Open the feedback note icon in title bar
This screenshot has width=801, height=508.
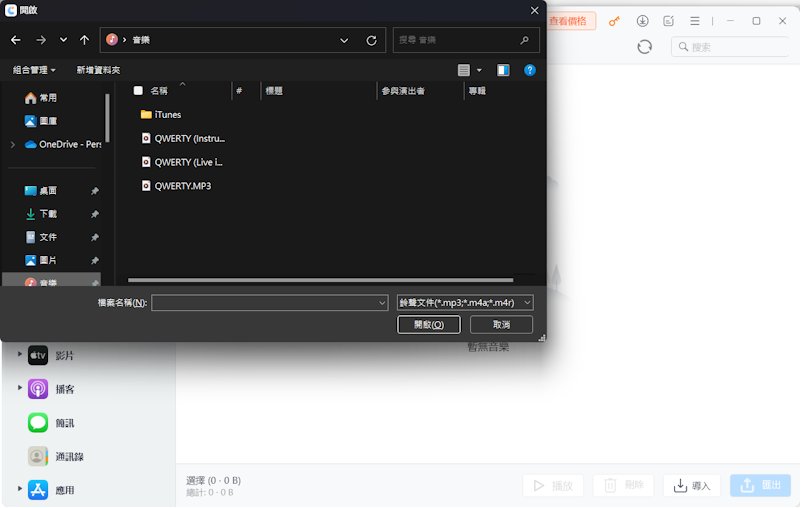click(668, 21)
